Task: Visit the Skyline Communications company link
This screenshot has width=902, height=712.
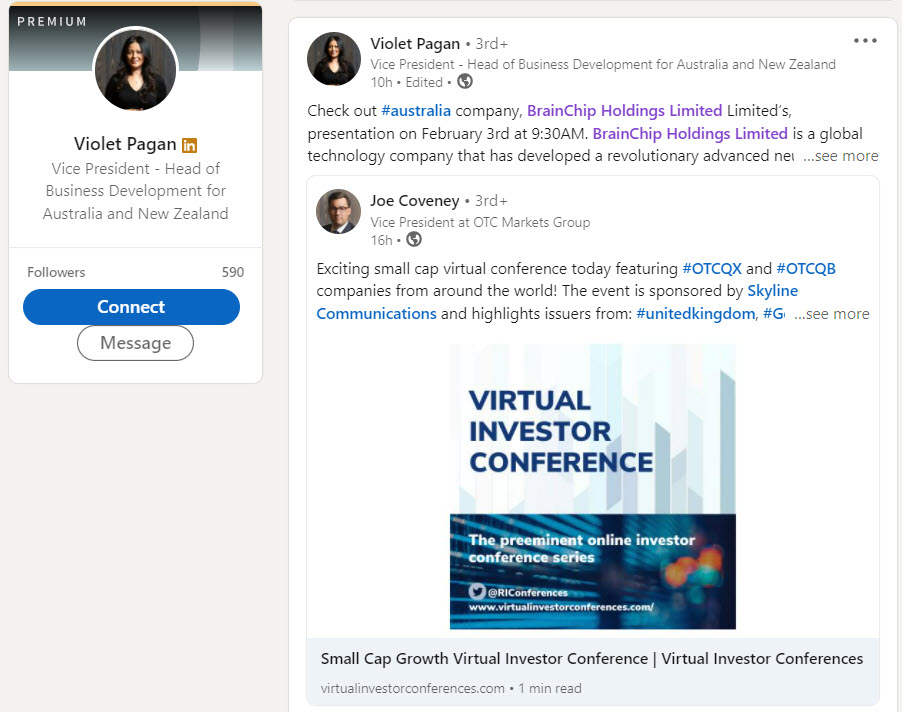Action: (772, 291)
